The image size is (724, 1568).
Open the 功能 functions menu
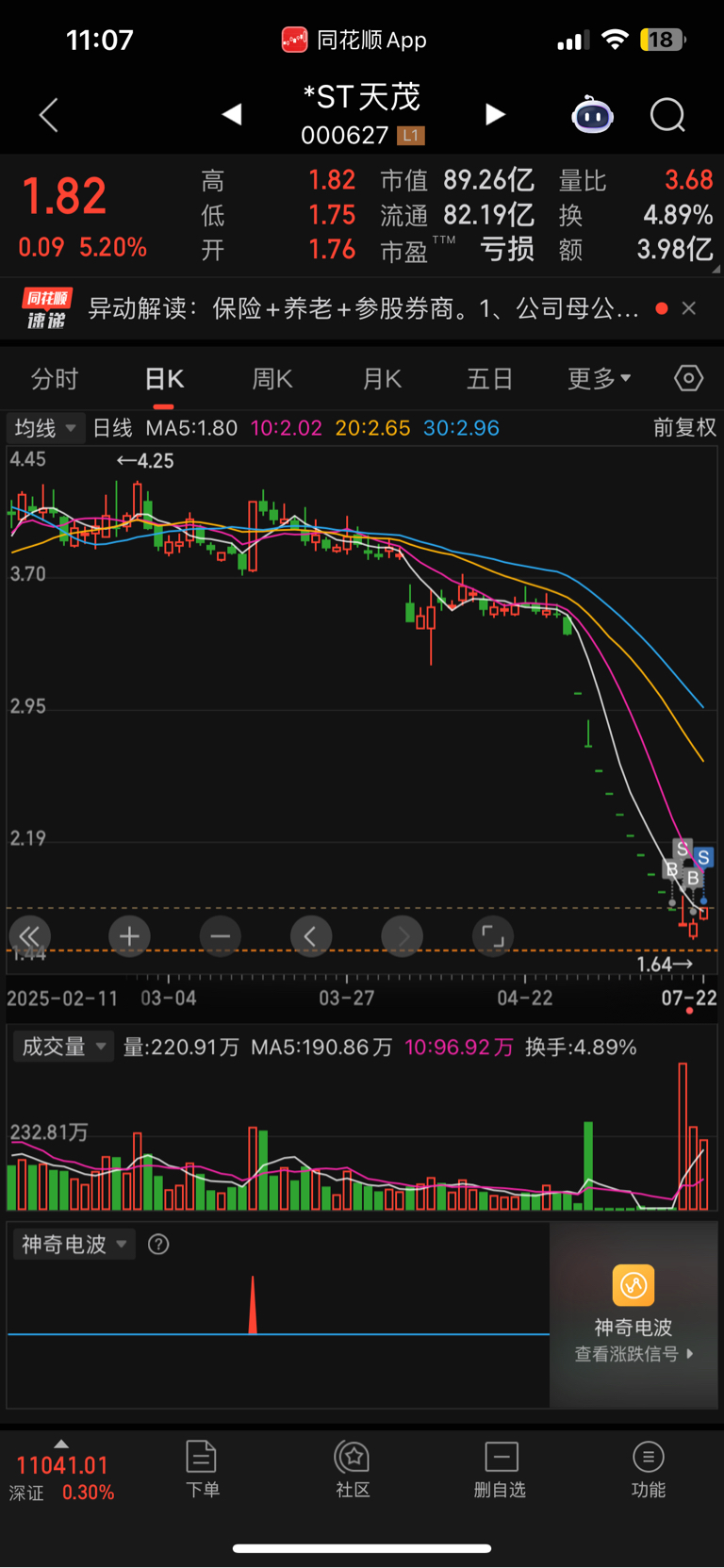648,1469
